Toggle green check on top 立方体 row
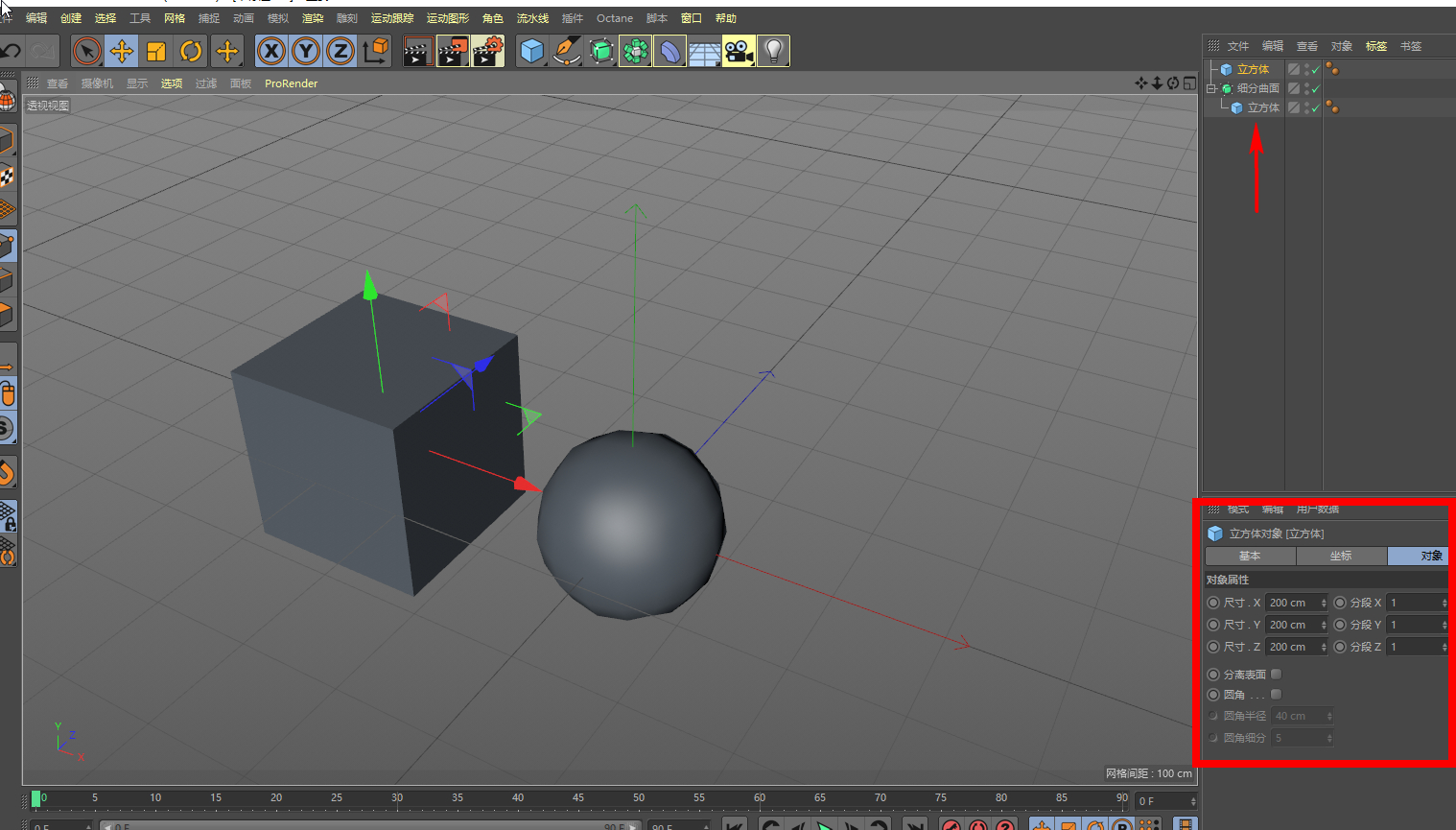This screenshot has width=1456, height=830. [1316, 69]
